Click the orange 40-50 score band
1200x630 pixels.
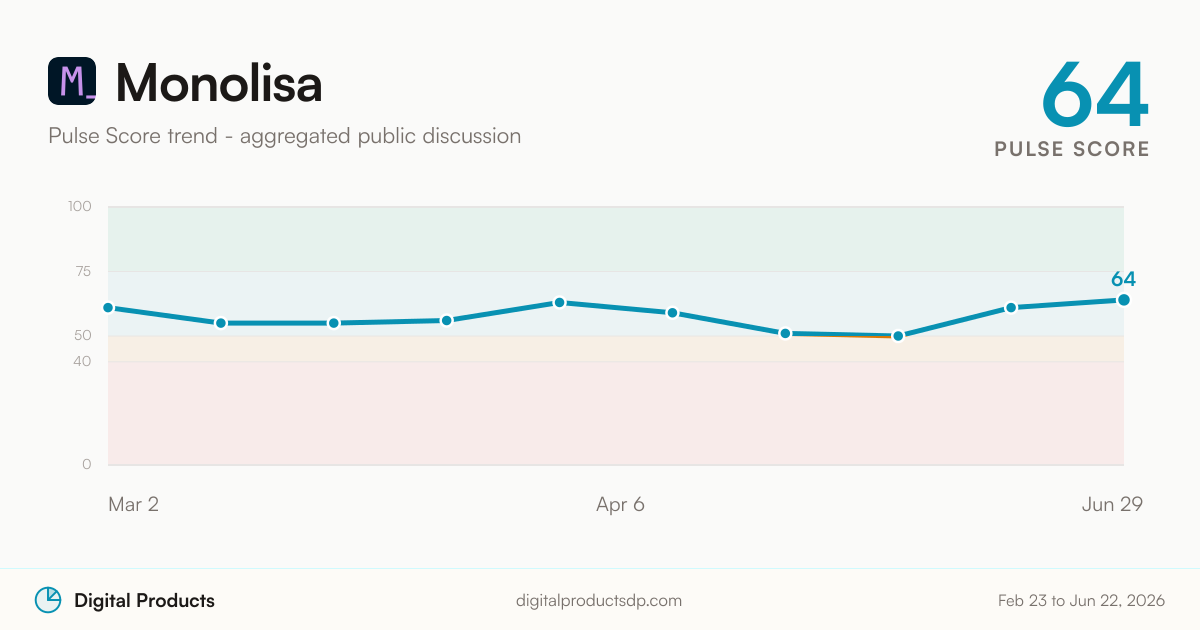click(616, 349)
